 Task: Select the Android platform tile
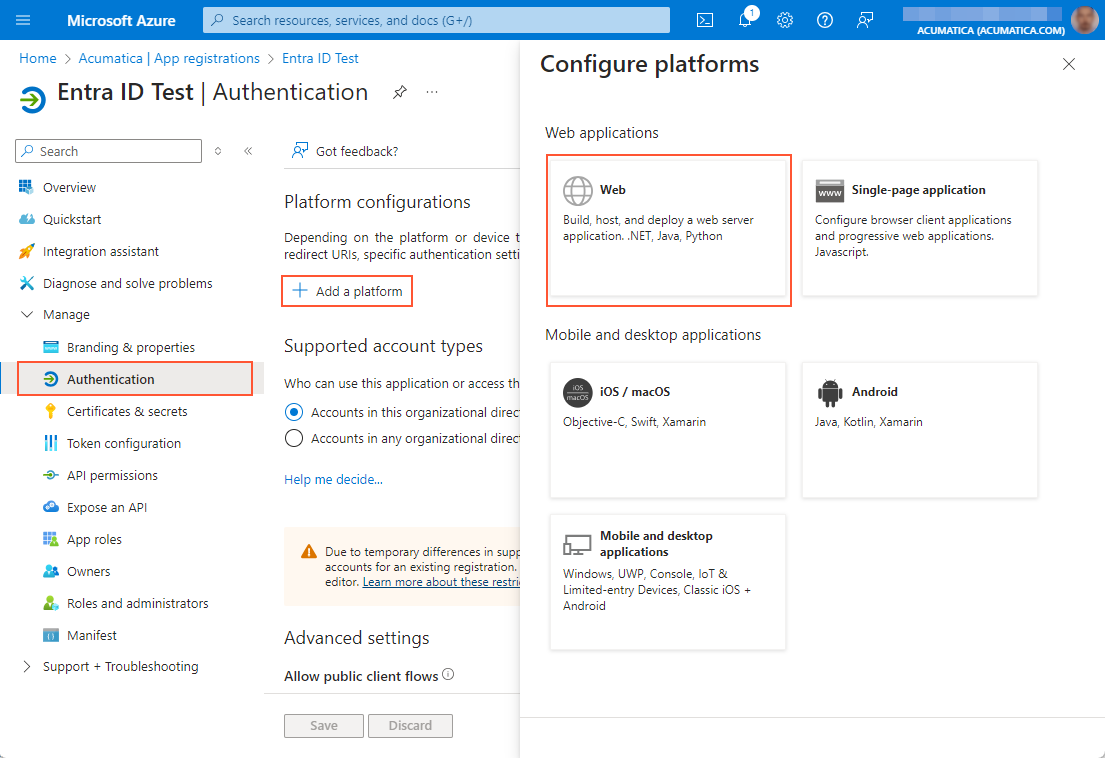click(x=918, y=430)
